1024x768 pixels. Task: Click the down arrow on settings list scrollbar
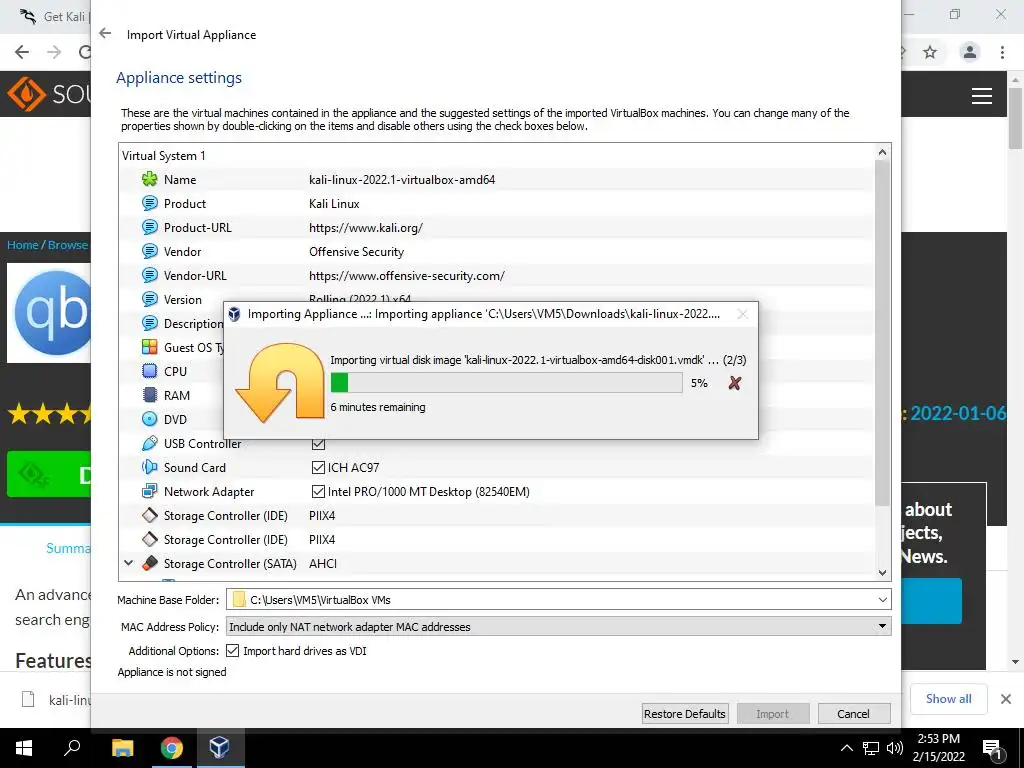pos(882,573)
